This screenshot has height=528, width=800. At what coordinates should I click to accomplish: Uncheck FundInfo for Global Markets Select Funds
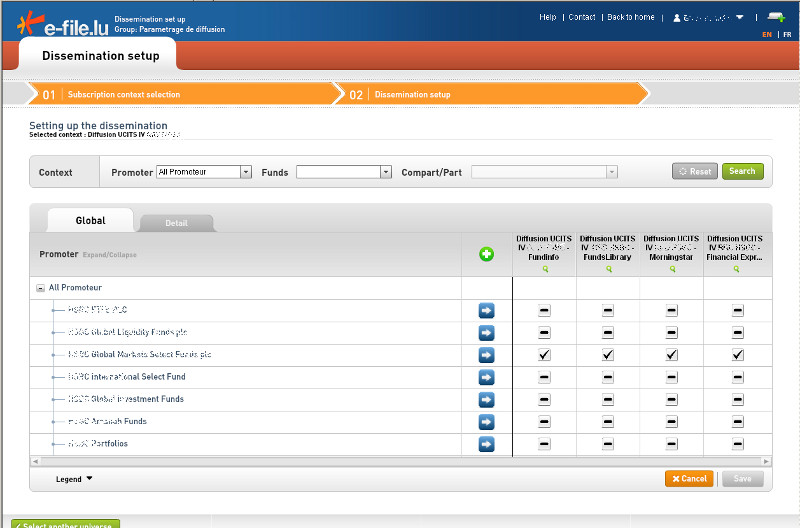544,355
